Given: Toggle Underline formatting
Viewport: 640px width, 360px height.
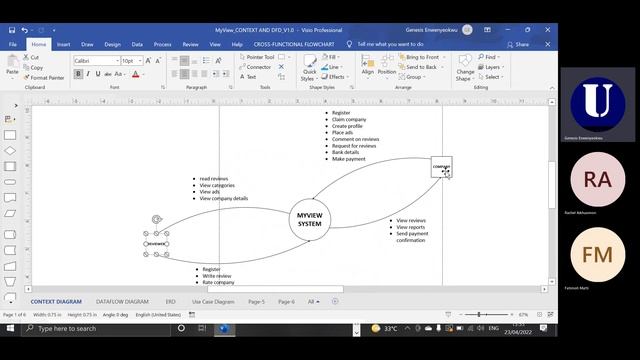Looking at the screenshot, I should click(98, 74).
